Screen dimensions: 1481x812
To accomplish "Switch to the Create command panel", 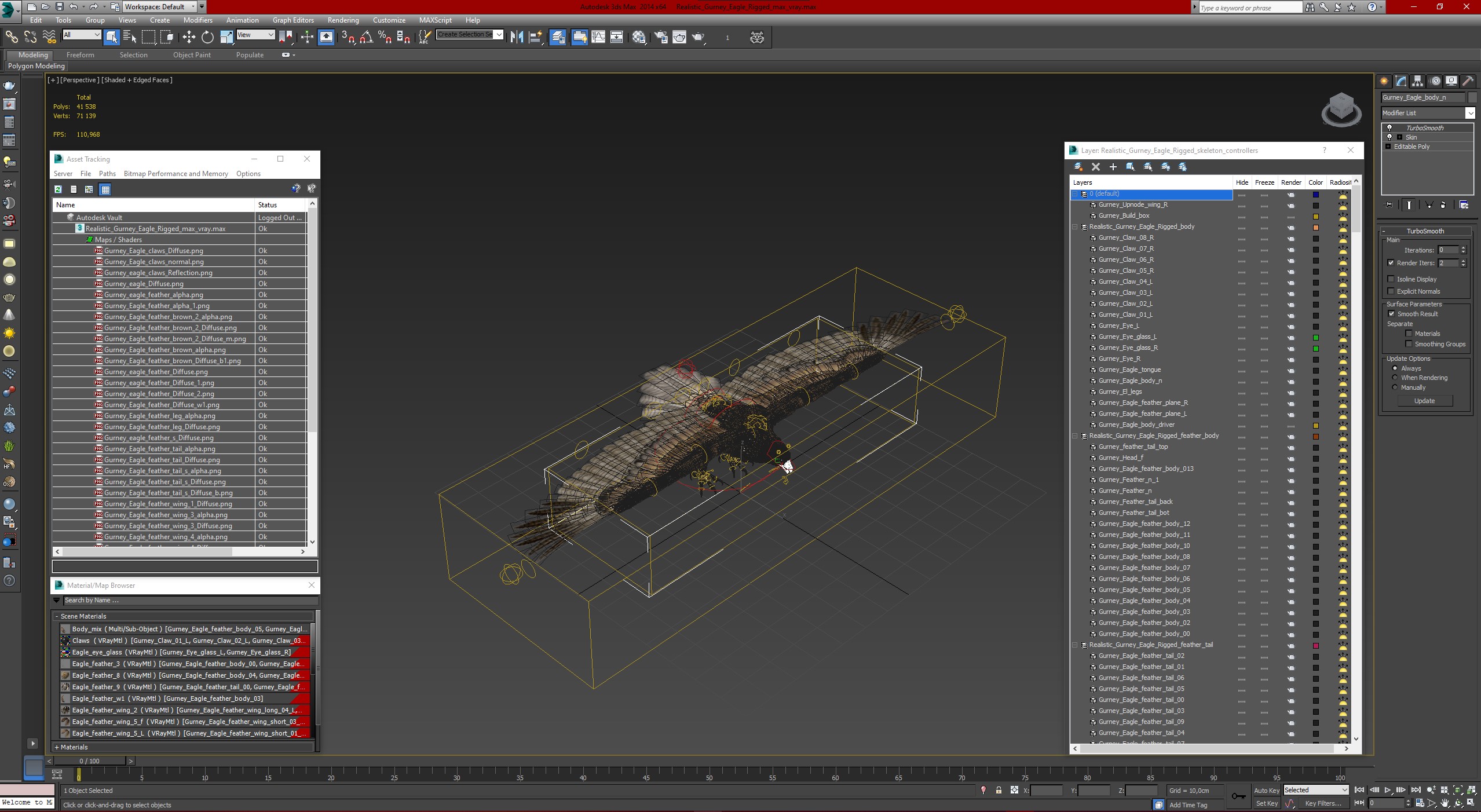I will click(1384, 81).
